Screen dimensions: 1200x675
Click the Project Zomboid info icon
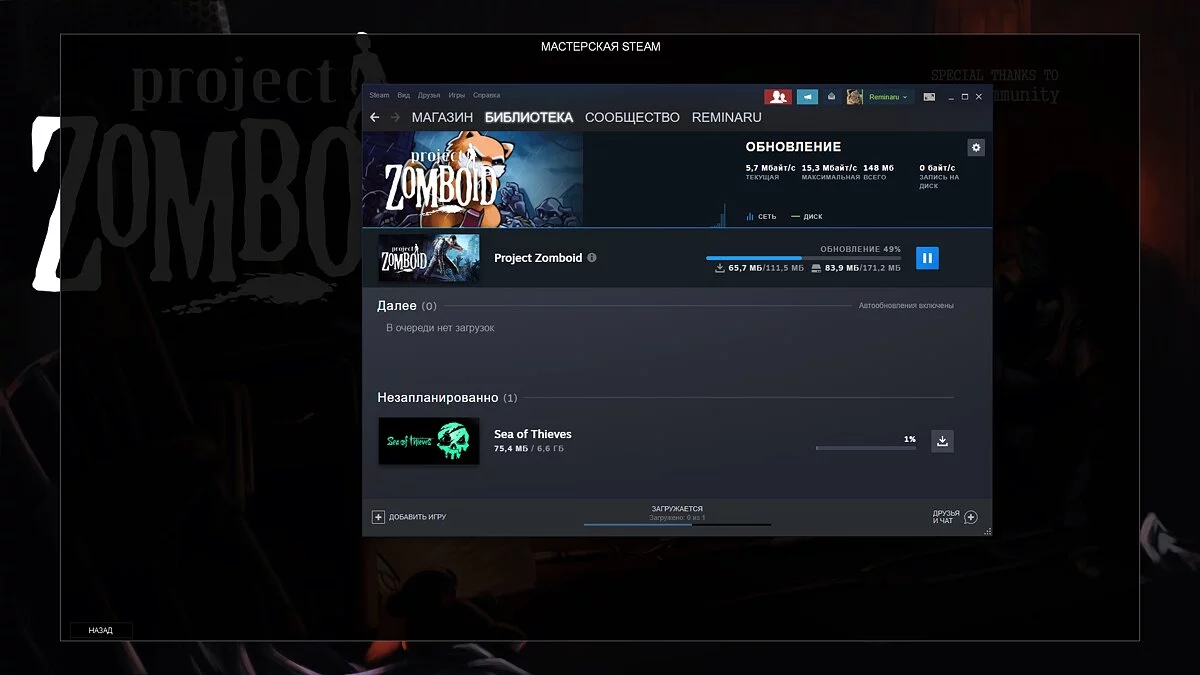pyautogui.click(x=592, y=258)
